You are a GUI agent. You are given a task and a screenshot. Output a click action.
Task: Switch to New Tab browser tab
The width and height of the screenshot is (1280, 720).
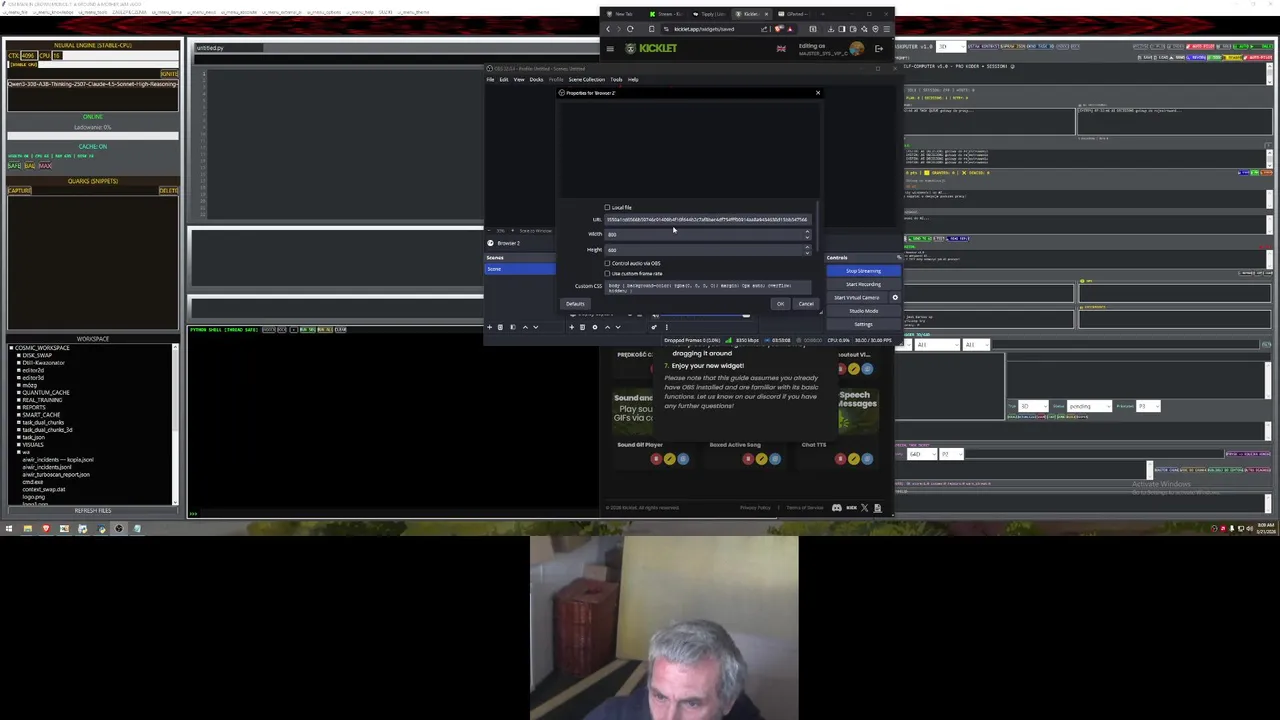point(623,14)
